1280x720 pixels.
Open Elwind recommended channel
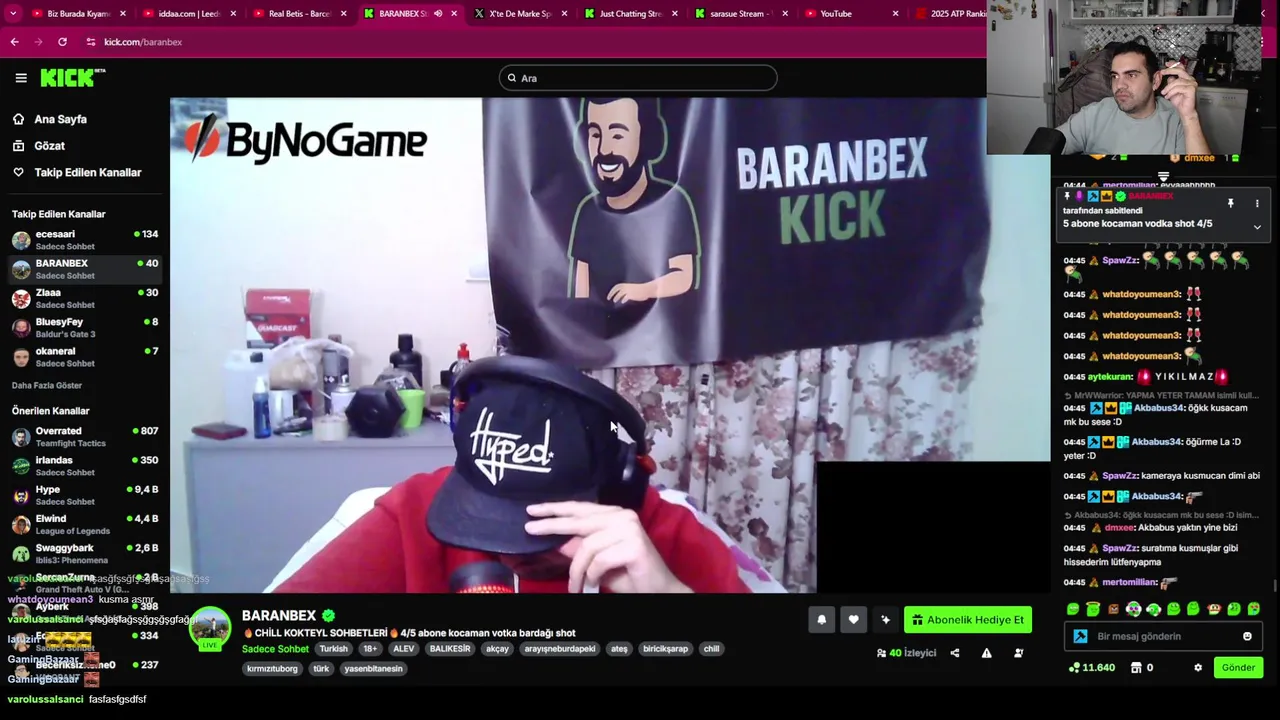tap(84, 524)
